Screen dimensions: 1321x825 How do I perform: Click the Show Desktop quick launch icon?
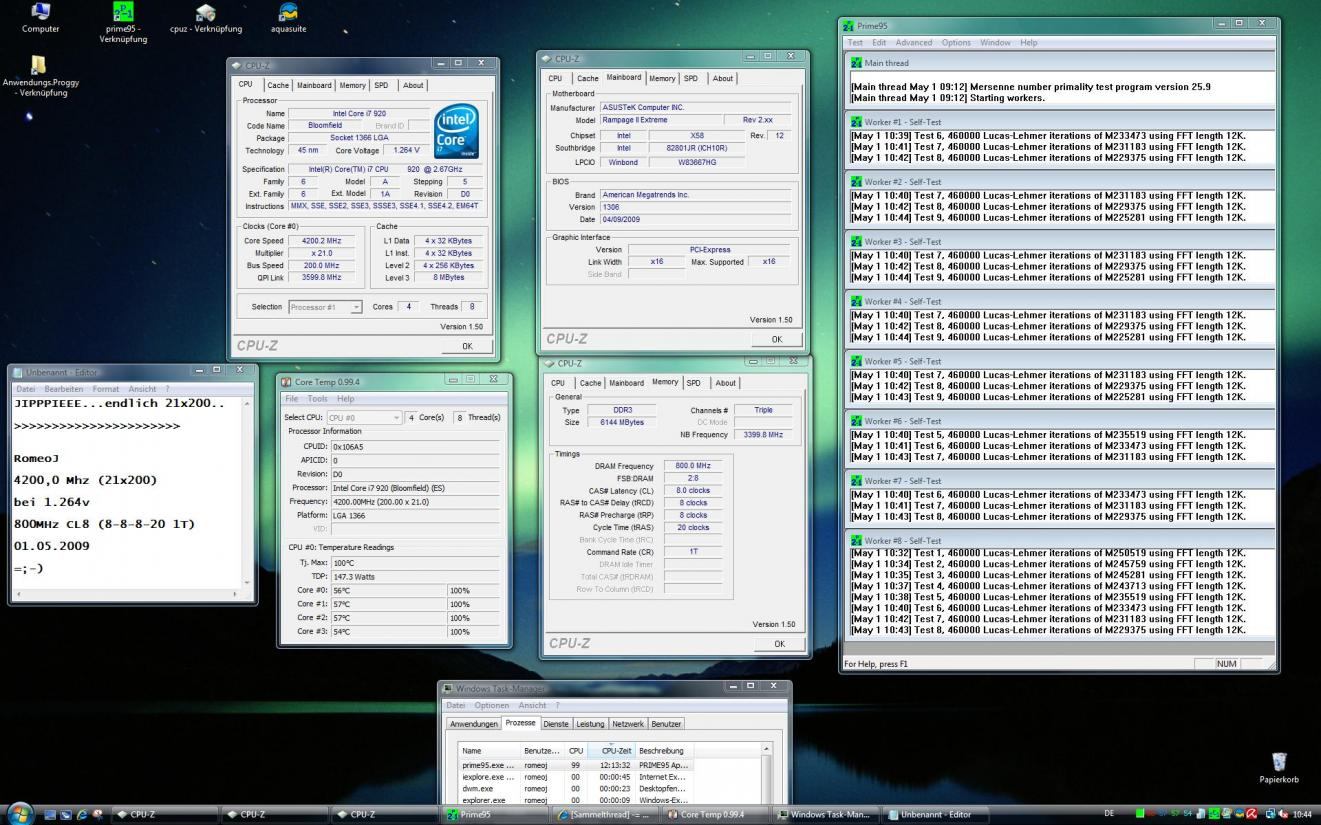50,814
